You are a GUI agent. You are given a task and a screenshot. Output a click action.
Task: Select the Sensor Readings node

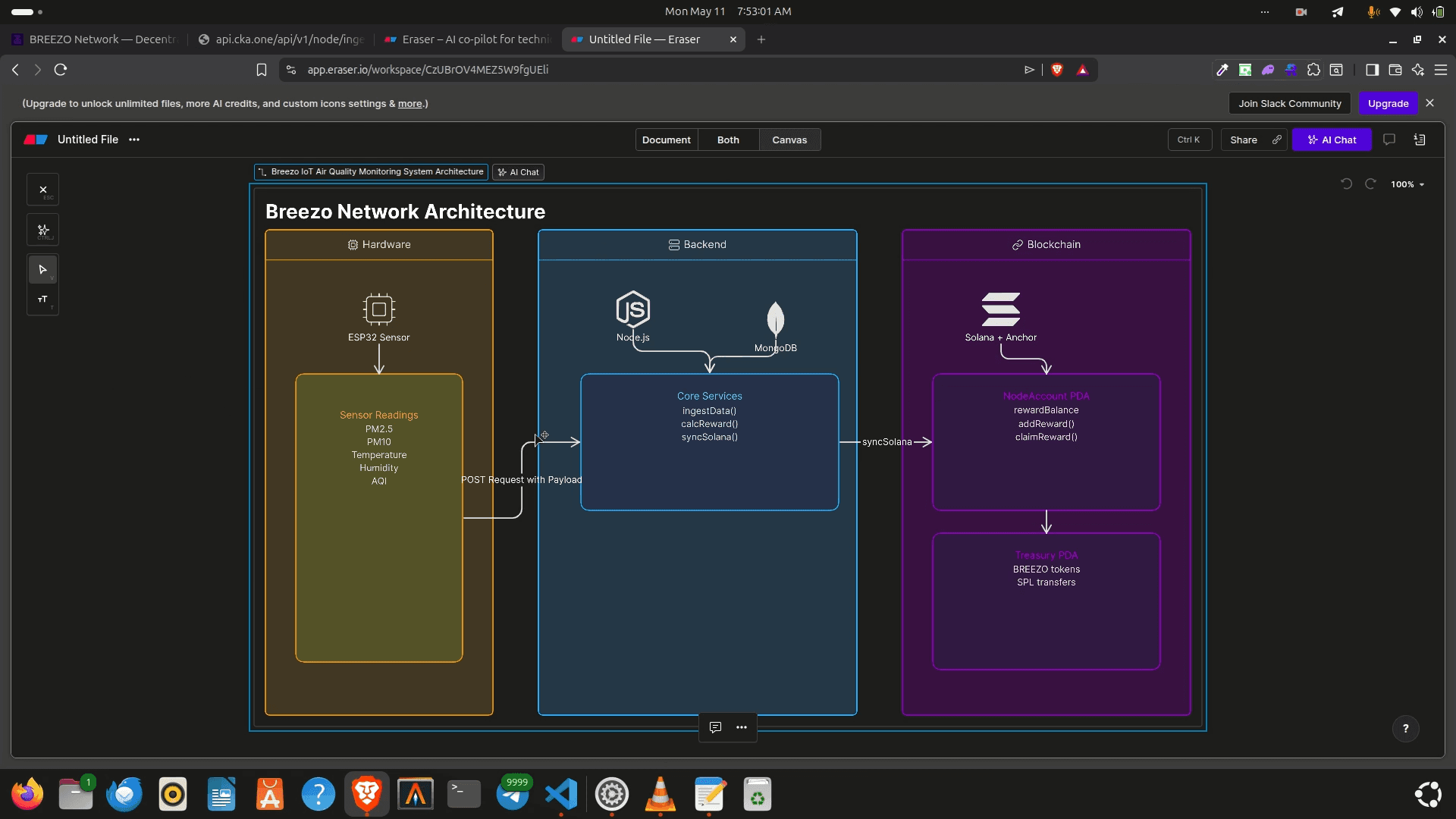379,518
